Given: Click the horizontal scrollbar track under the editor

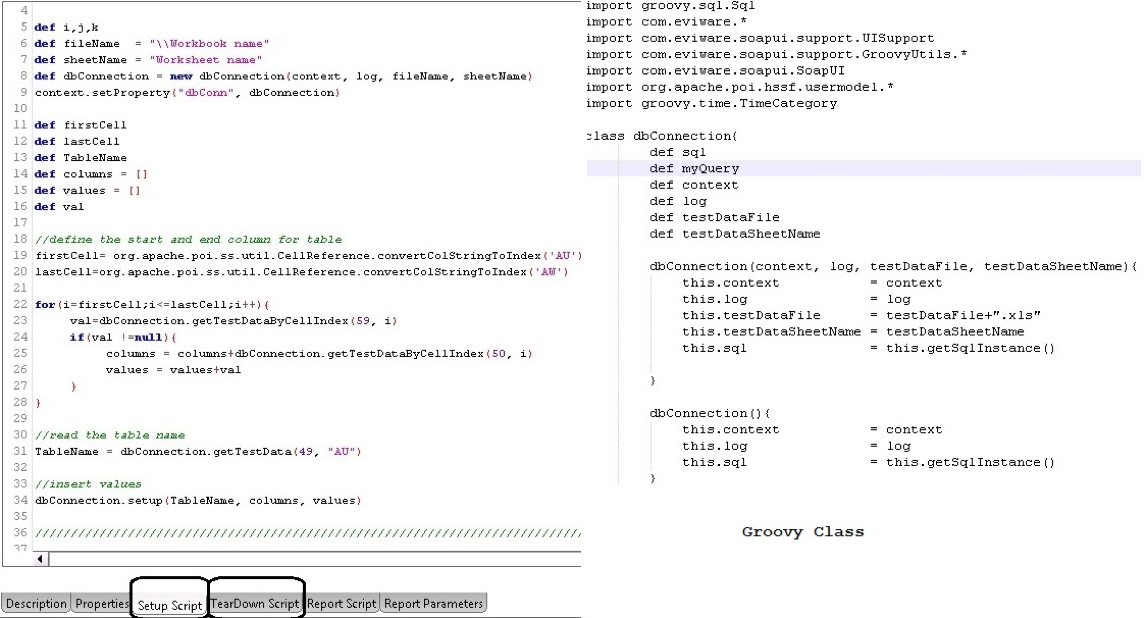Looking at the screenshot, I should (x=300, y=559).
